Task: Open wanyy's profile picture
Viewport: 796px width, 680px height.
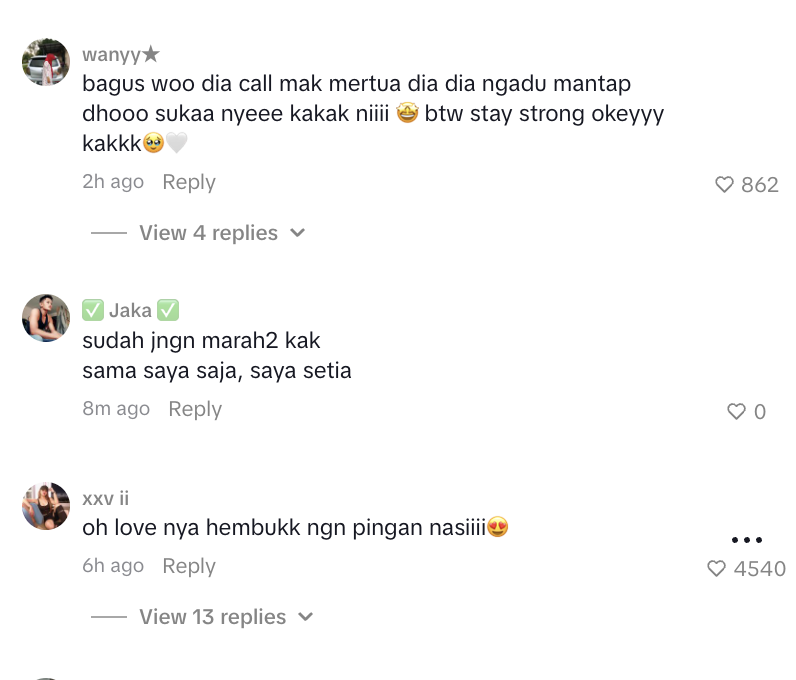Action: click(x=46, y=63)
